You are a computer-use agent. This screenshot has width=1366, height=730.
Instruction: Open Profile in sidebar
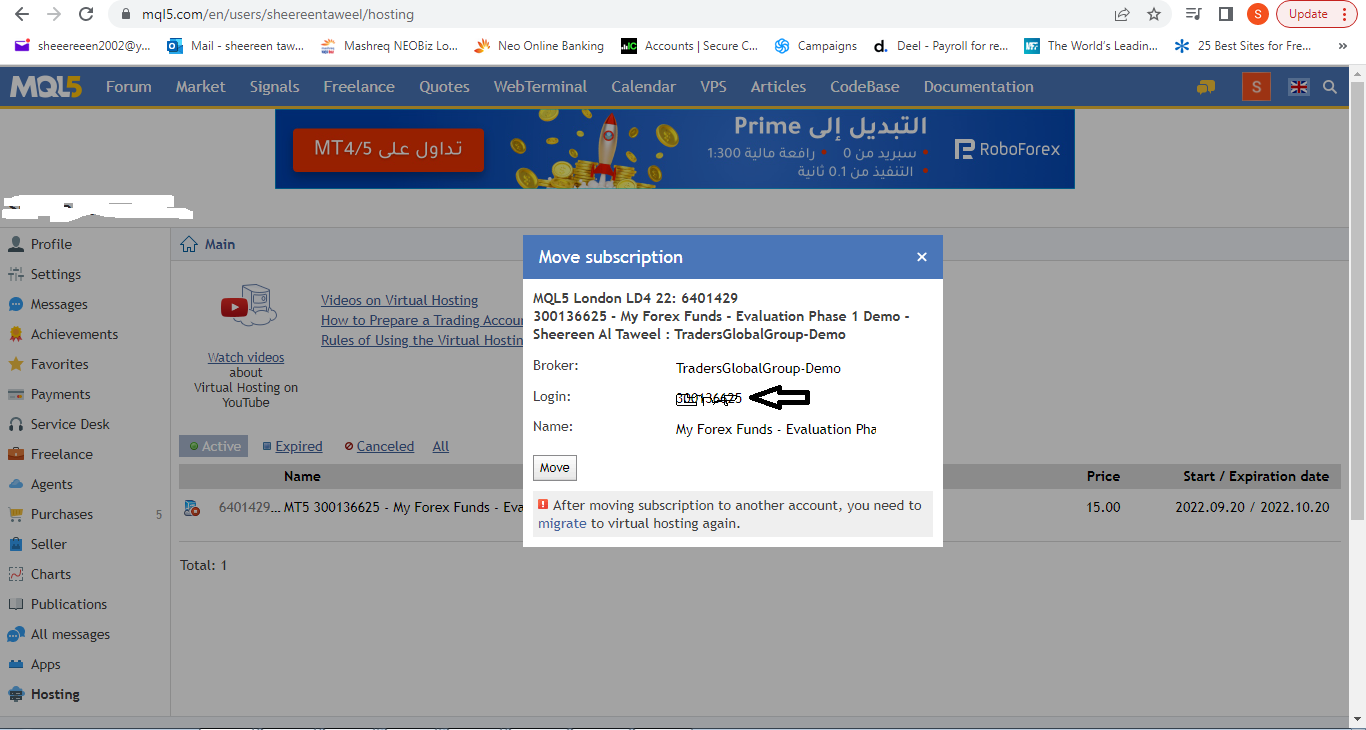[x=51, y=244]
